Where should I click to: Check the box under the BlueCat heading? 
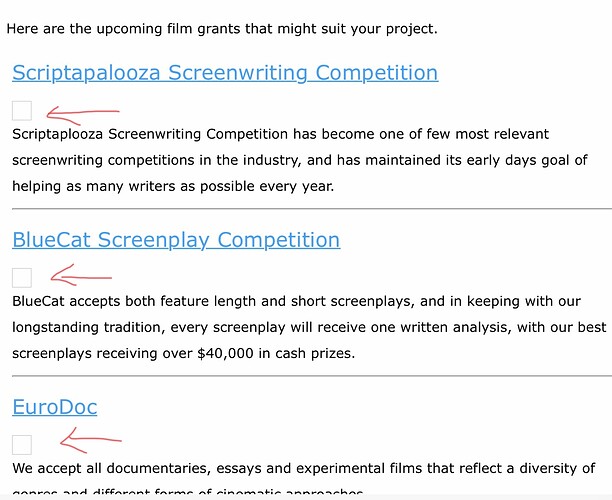tap(22, 278)
